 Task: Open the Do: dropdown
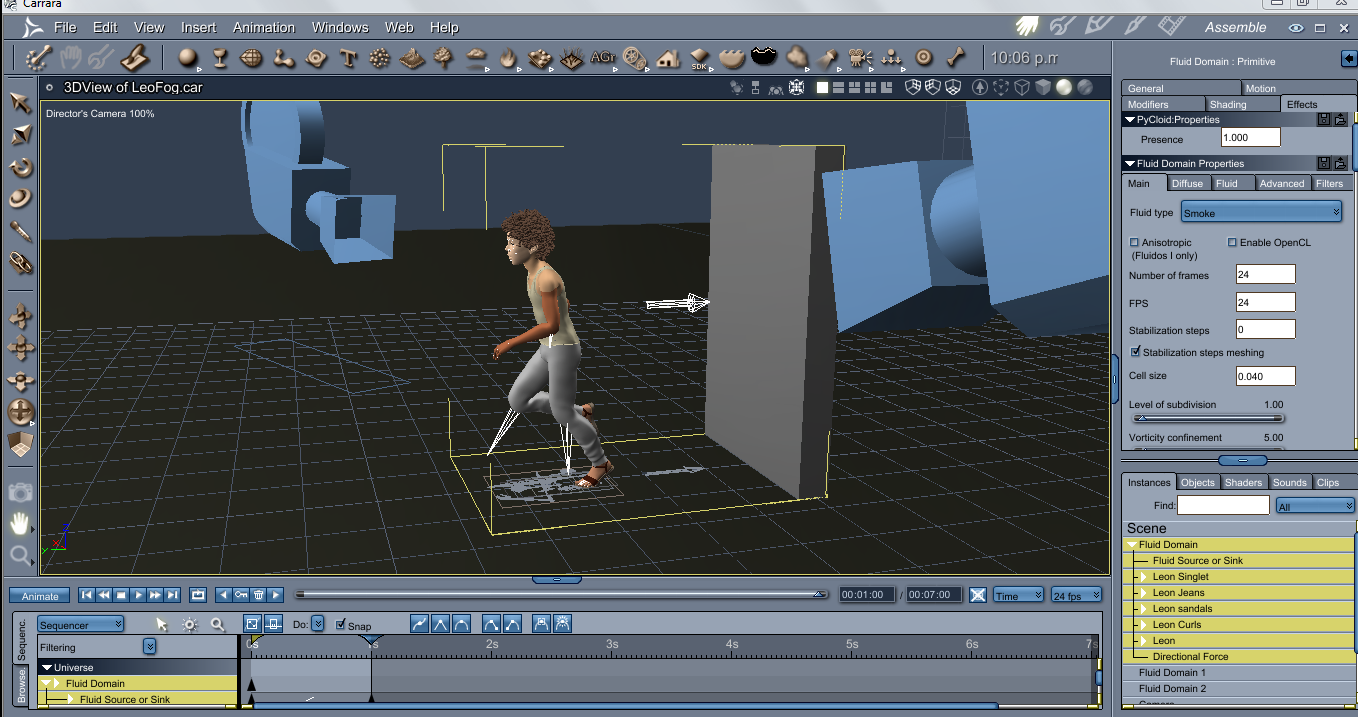point(317,624)
